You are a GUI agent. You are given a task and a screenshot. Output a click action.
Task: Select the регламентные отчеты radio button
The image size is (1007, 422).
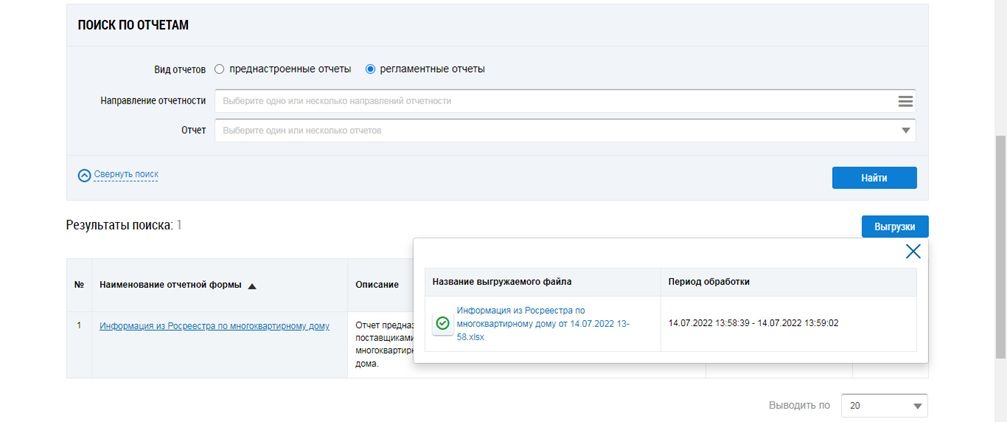point(370,69)
